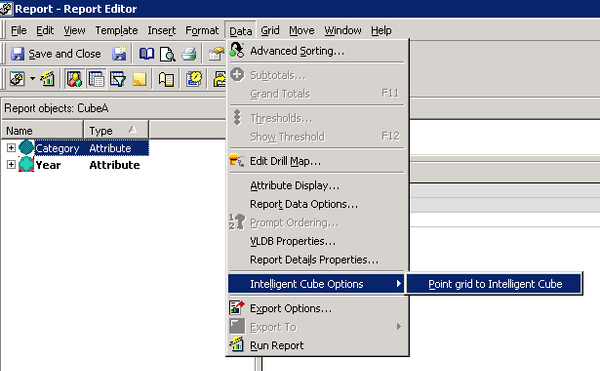Screen dimensions: 600x371
Task: Close the open Data menu
Action: pos(240,31)
